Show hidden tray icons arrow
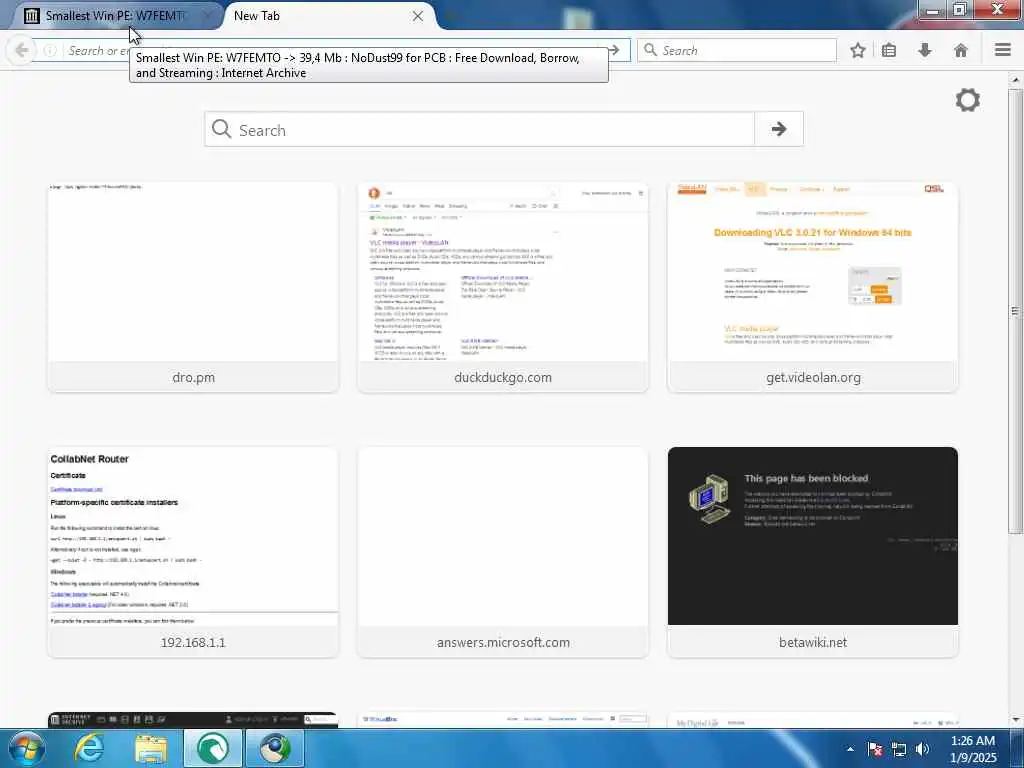 click(x=850, y=749)
